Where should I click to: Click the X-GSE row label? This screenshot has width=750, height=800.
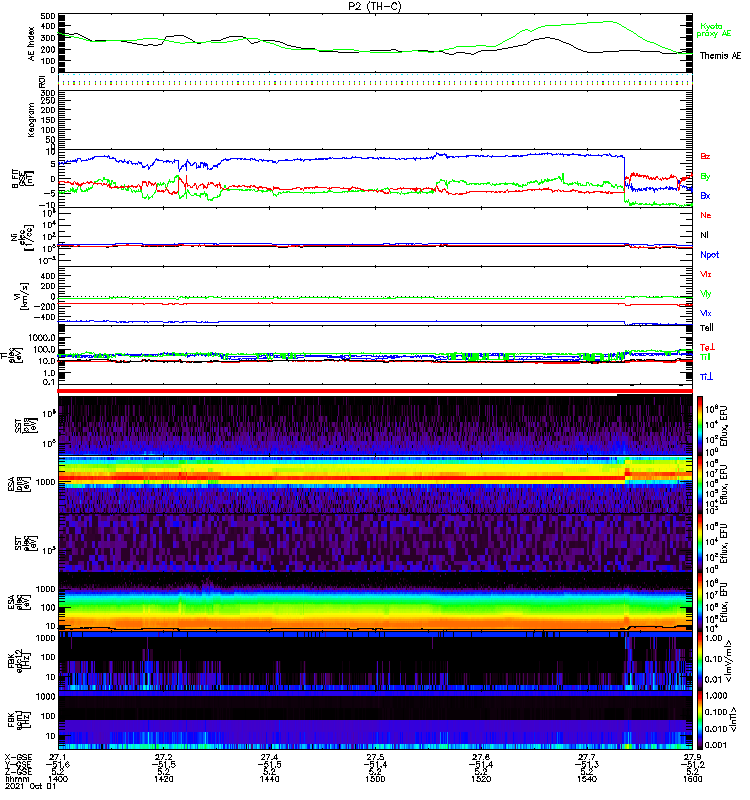(18, 757)
